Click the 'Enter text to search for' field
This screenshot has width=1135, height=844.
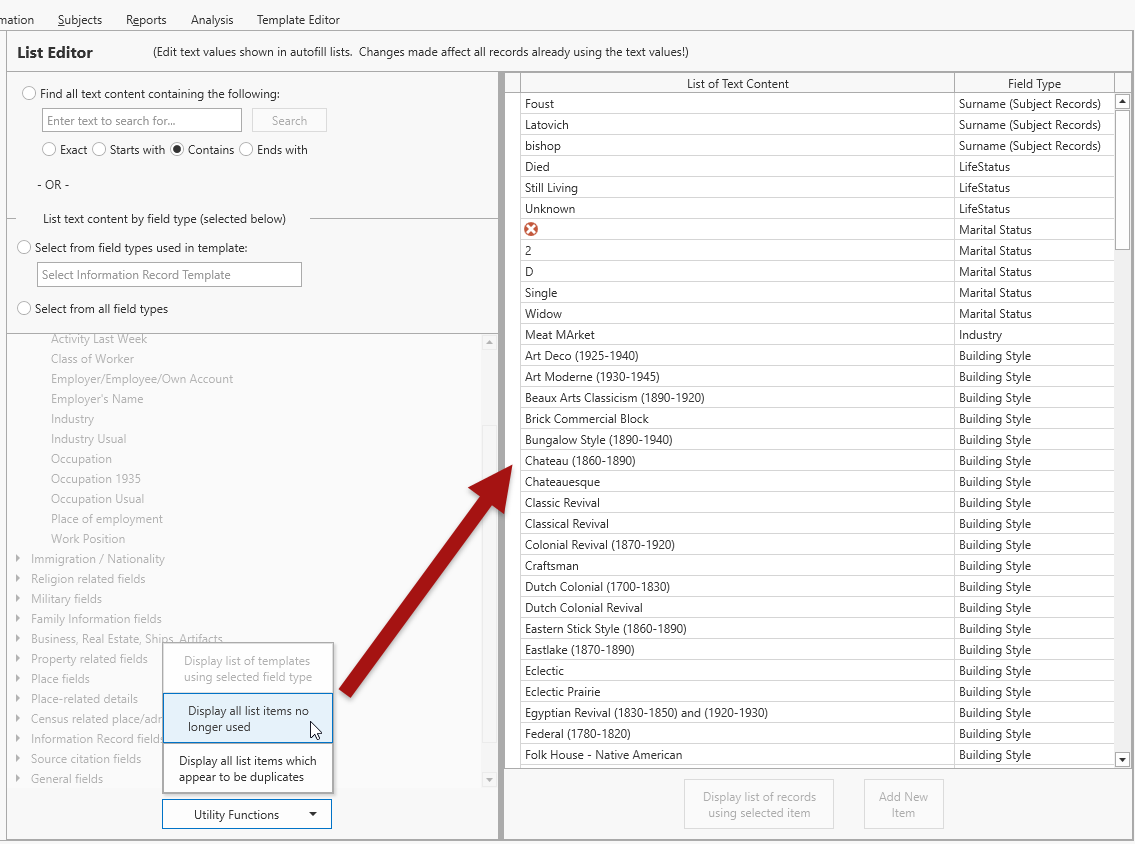tap(142, 121)
